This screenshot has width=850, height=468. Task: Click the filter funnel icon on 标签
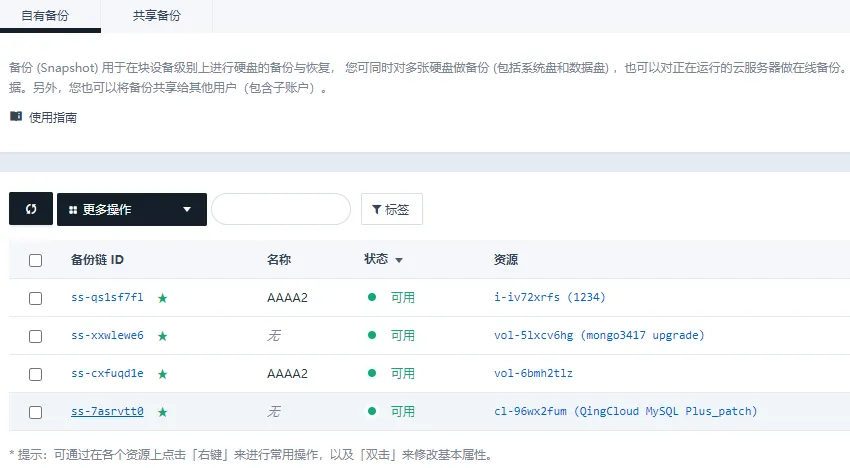click(376, 209)
